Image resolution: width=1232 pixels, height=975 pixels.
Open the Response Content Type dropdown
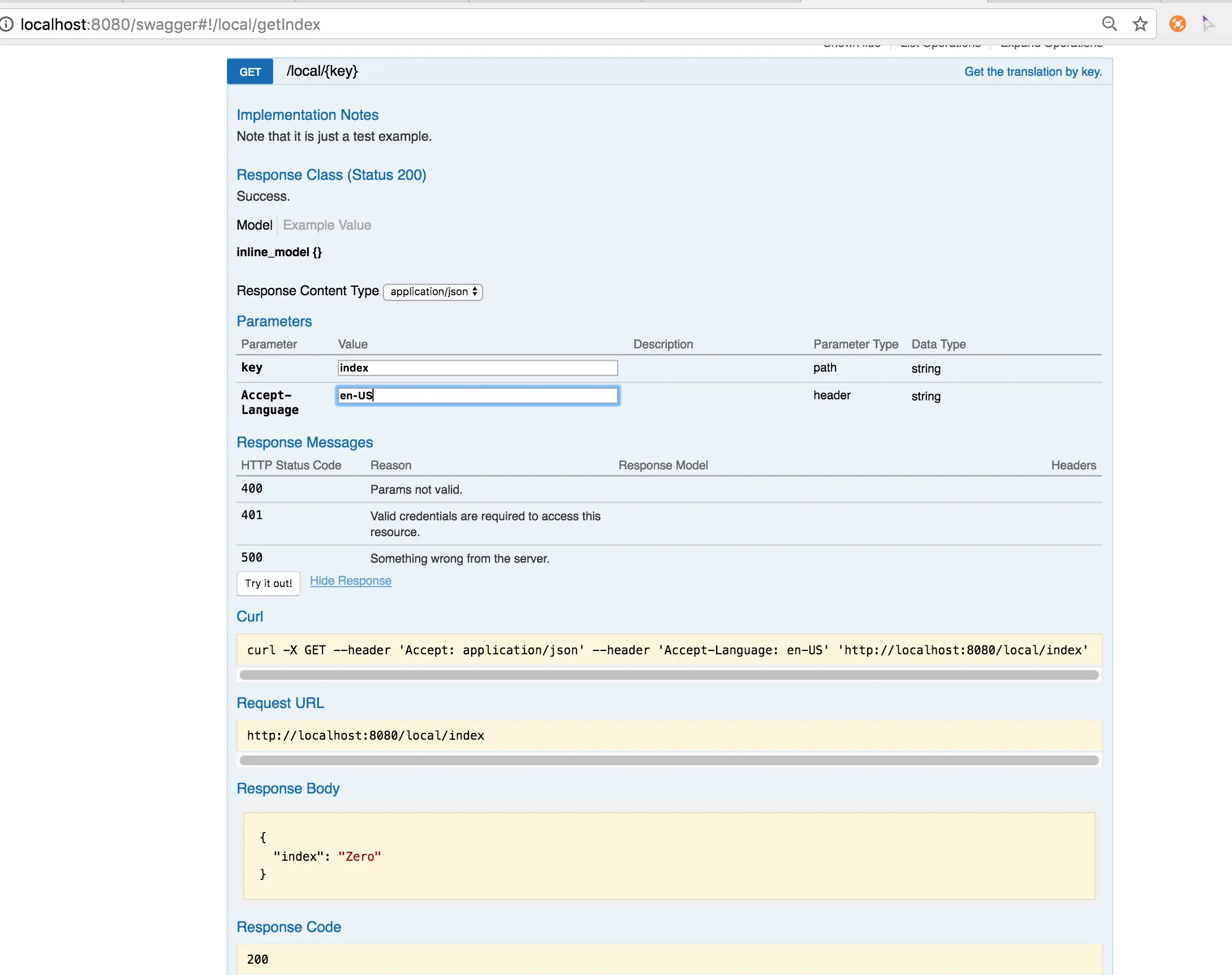[433, 292]
